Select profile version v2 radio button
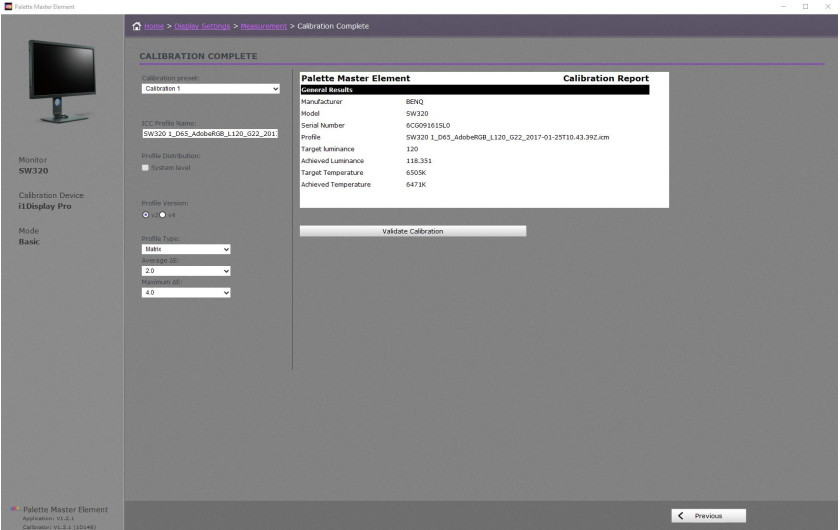Screen dimensions: 840x530 coord(146,215)
